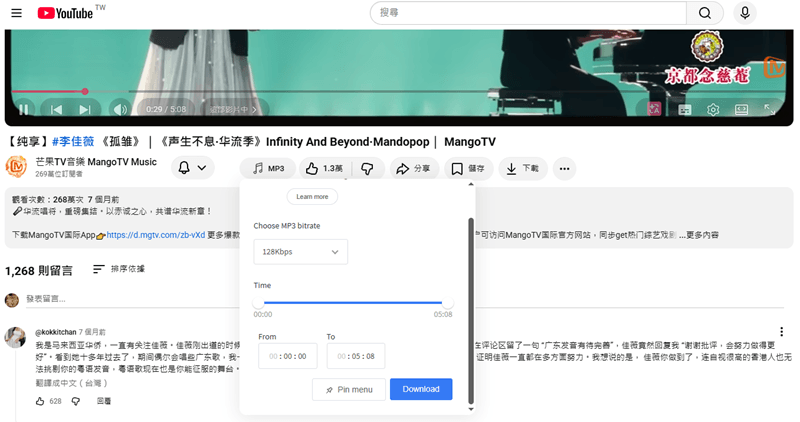
Task: Click the red translate icon in player
Action: coord(654,109)
